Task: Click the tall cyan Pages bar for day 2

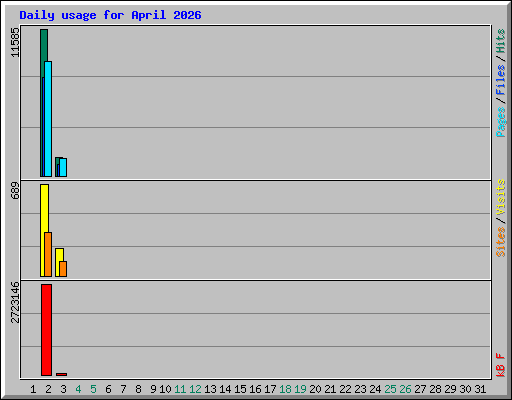Action: click(x=48, y=119)
